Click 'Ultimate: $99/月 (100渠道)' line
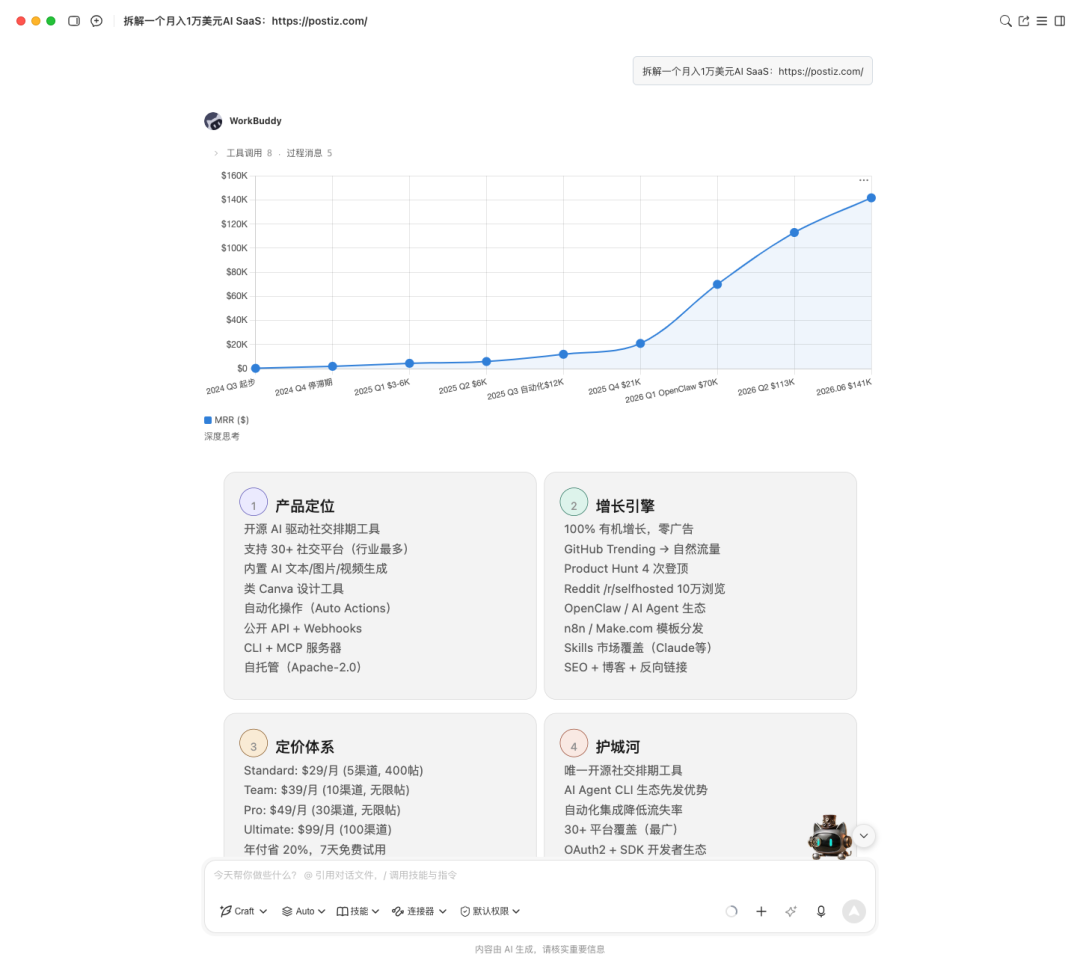Screen dimensions: 1080x963 (x=318, y=829)
